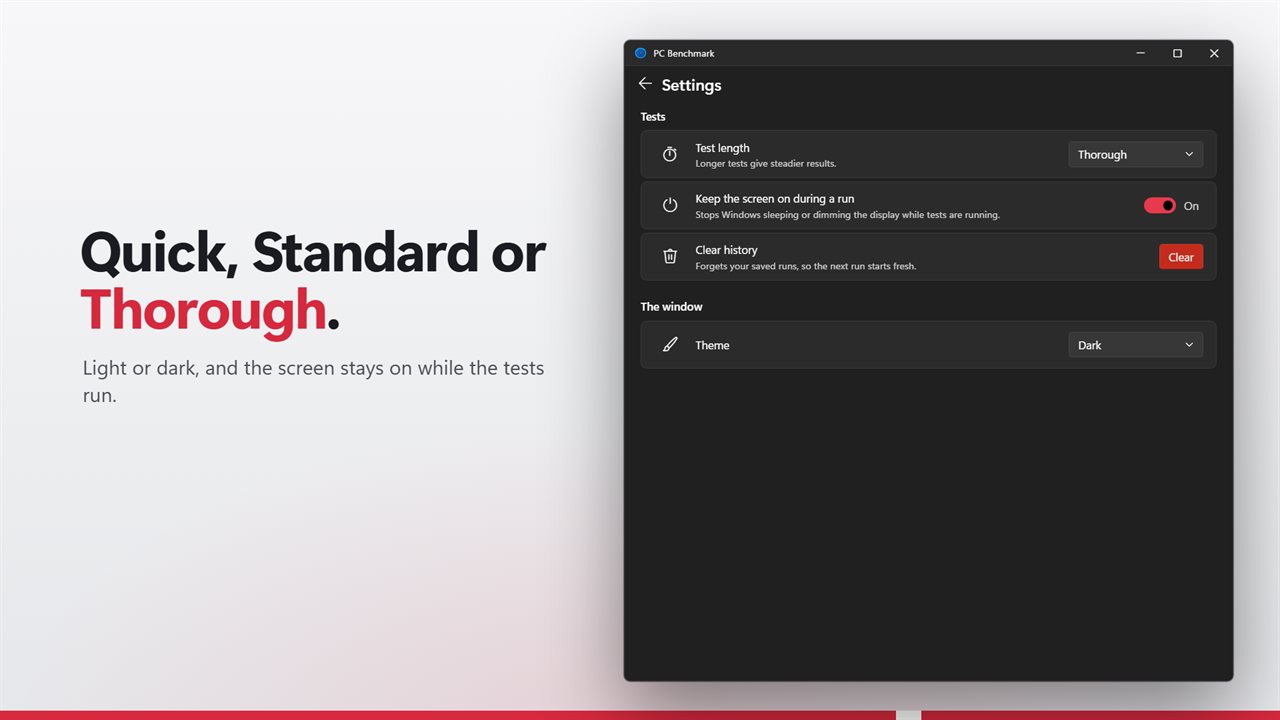Click 'Longer tests give steadier results.' description
The image size is (1280, 720).
[766, 163]
